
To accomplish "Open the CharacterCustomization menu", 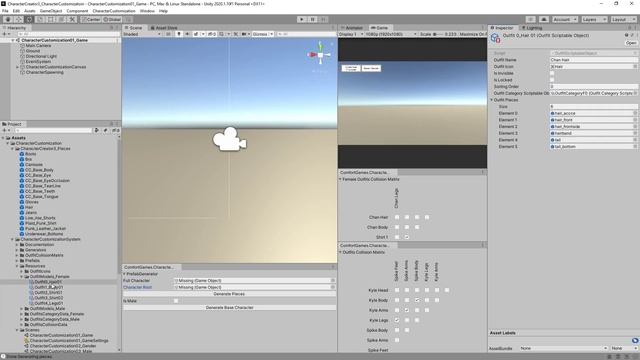I will click(x=114, y=11).
